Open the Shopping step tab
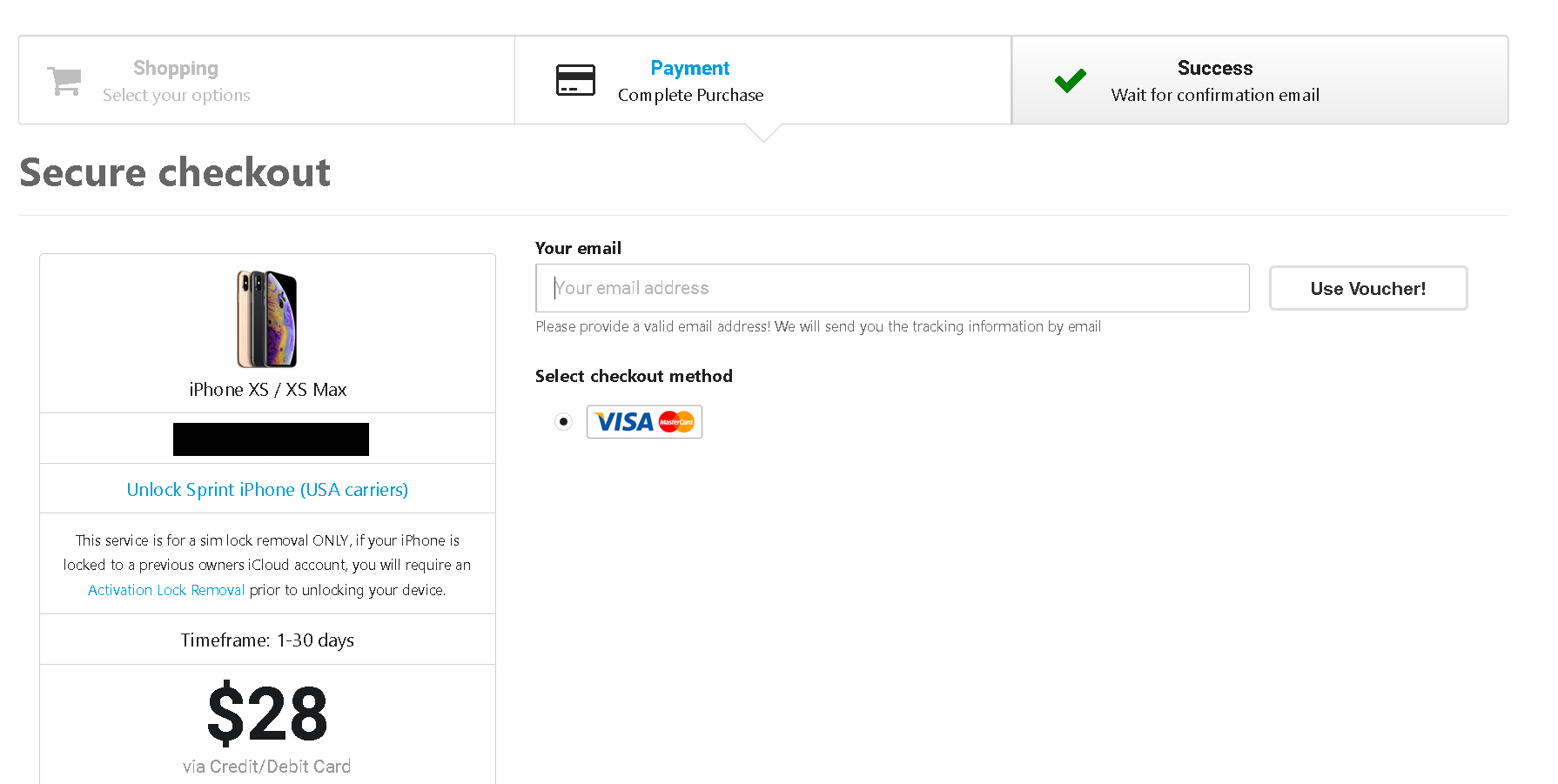The height and width of the screenshot is (784, 1558). 266,80
